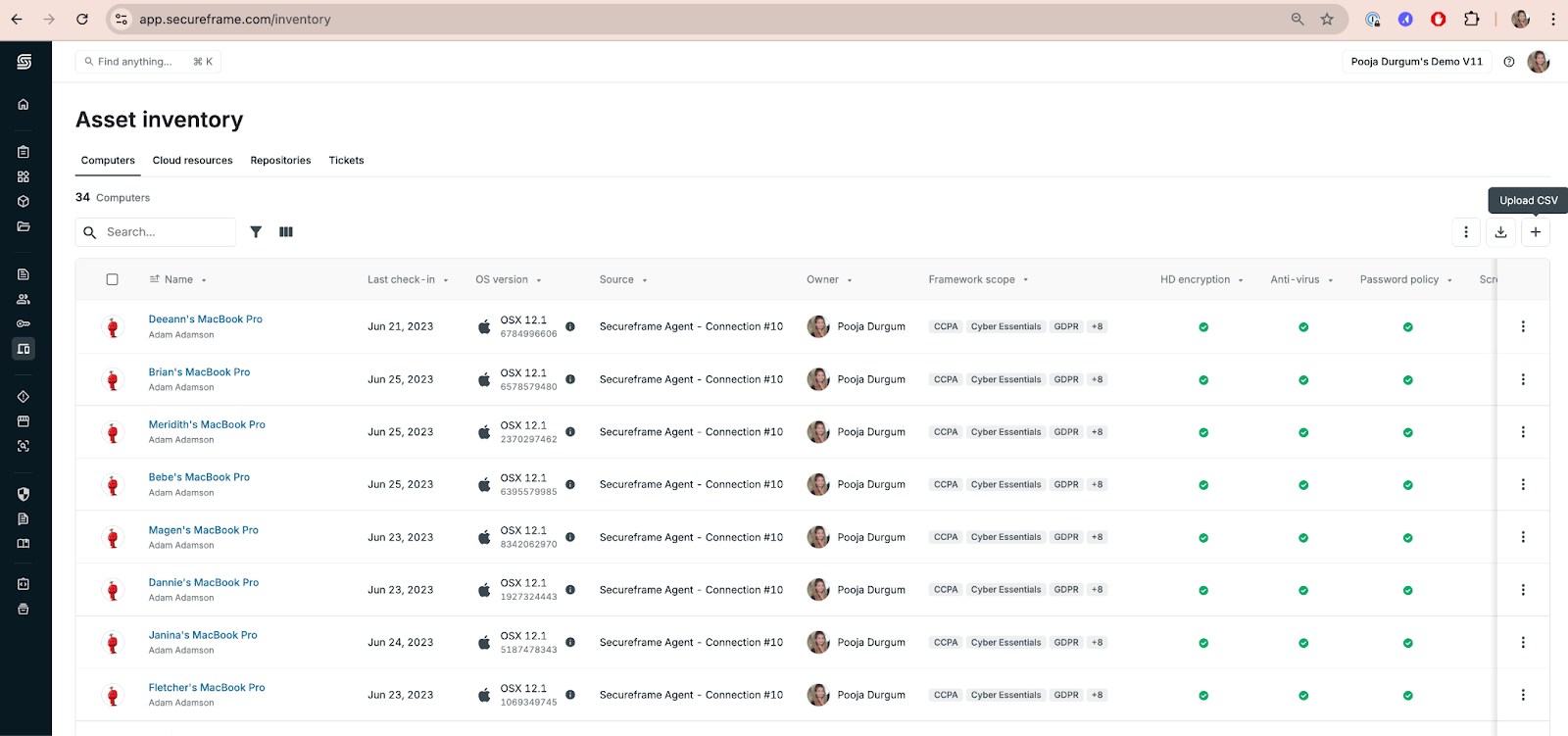This screenshot has height=736, width=1568.
Task: Switch to the Computers tab
Action: point(108,161)
